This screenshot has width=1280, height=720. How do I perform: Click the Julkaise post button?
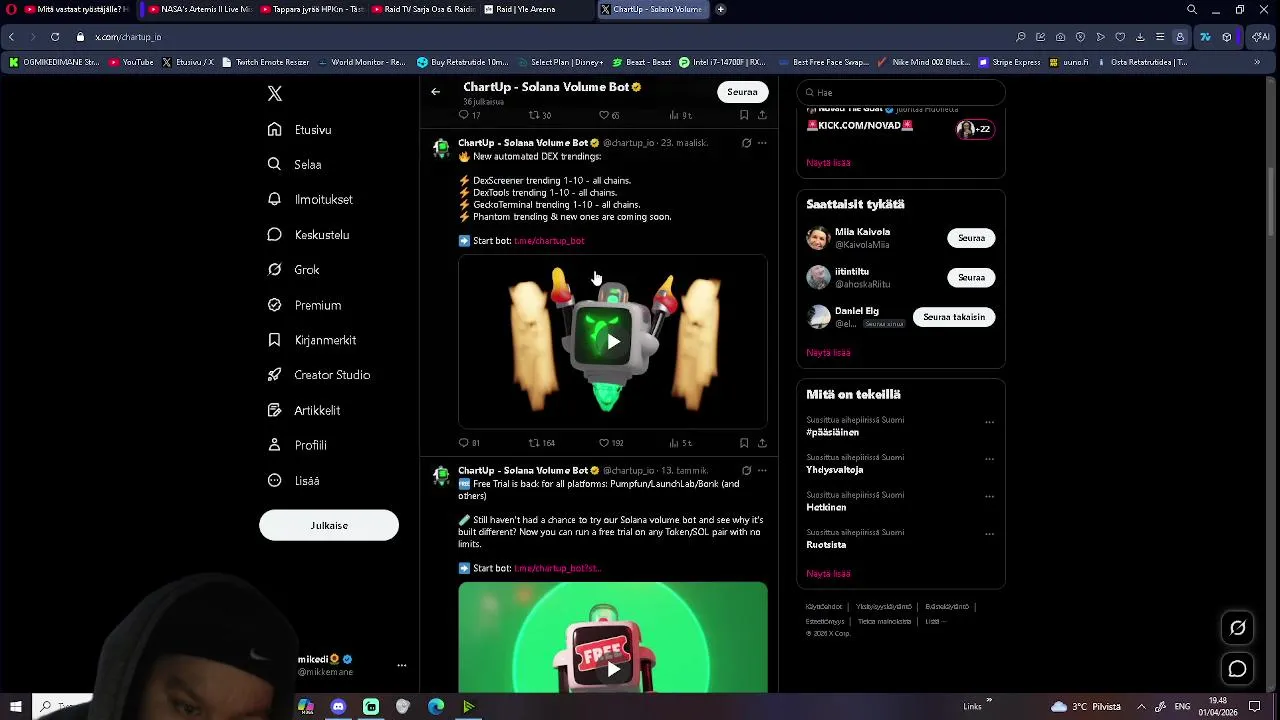click(x=329, y=525)
